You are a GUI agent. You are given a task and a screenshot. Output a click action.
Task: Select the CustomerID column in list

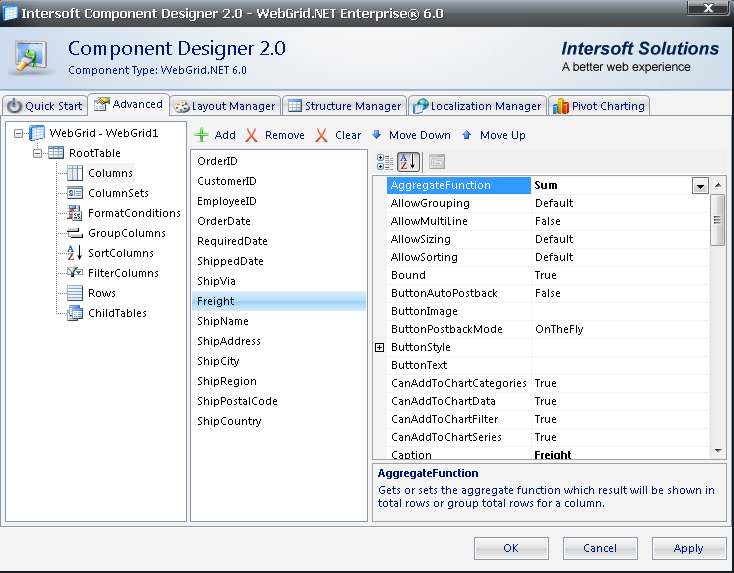[279, 181]
